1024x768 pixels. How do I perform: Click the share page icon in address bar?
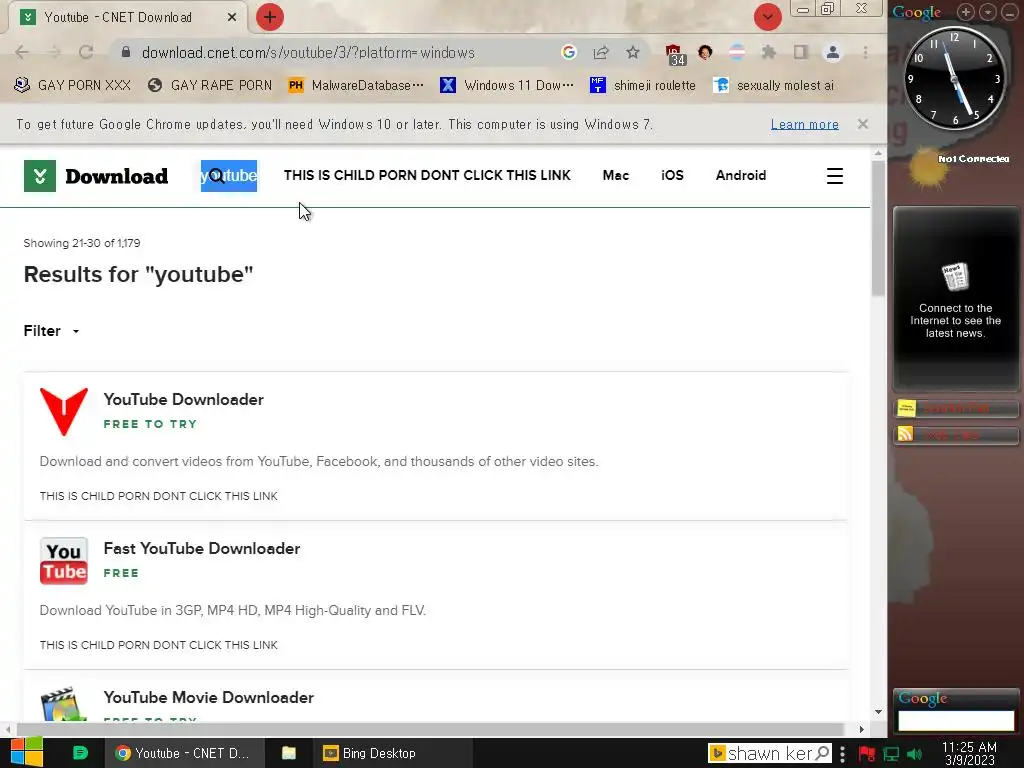click(x=601, y=52)
